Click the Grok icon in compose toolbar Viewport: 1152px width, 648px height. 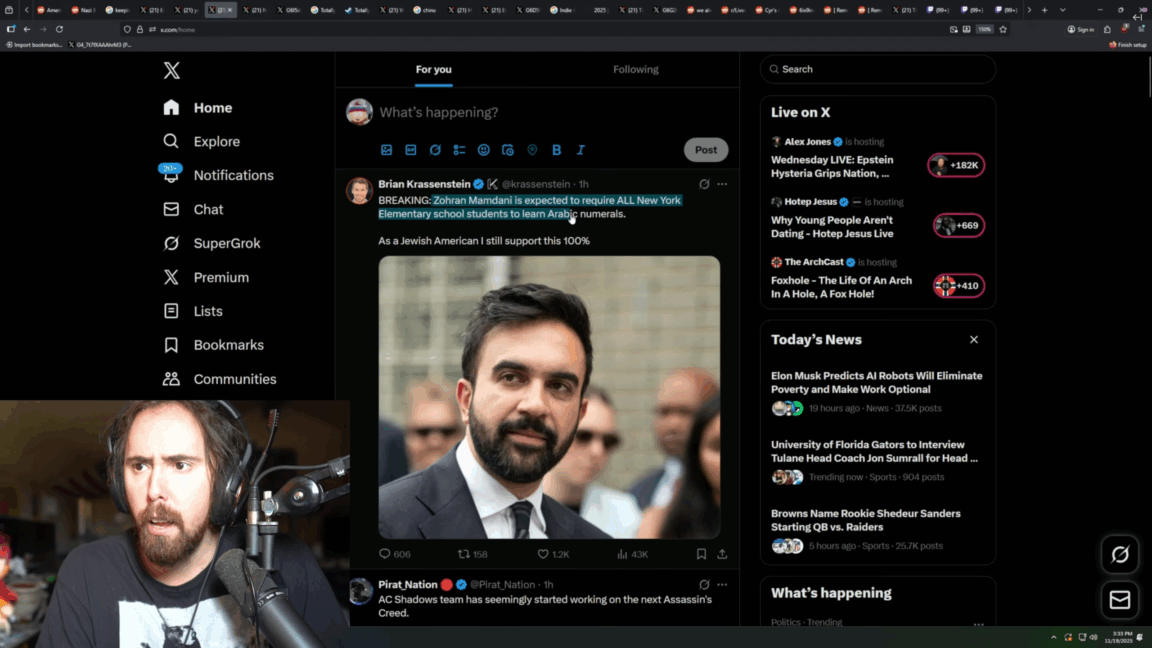pos(435,150)
